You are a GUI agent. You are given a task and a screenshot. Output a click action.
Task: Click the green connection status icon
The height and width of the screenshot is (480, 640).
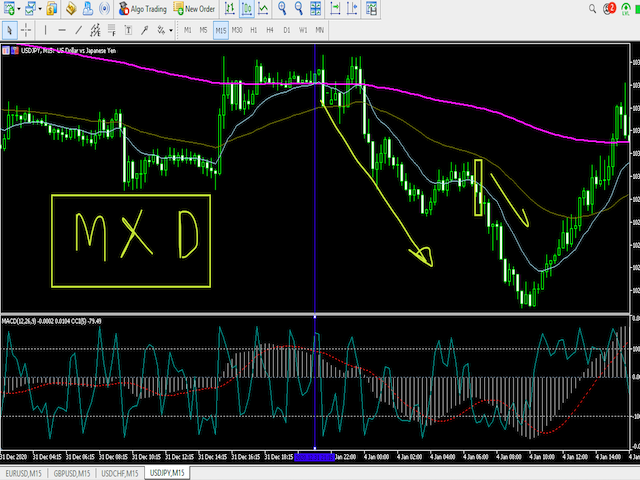click(x=626, y=9)
